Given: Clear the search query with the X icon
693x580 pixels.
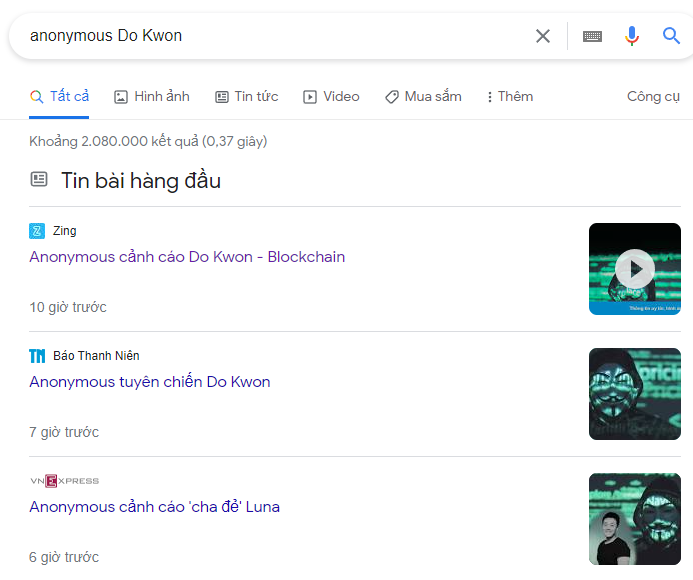Looking at the screenshot, I should [x=543, y=36].
